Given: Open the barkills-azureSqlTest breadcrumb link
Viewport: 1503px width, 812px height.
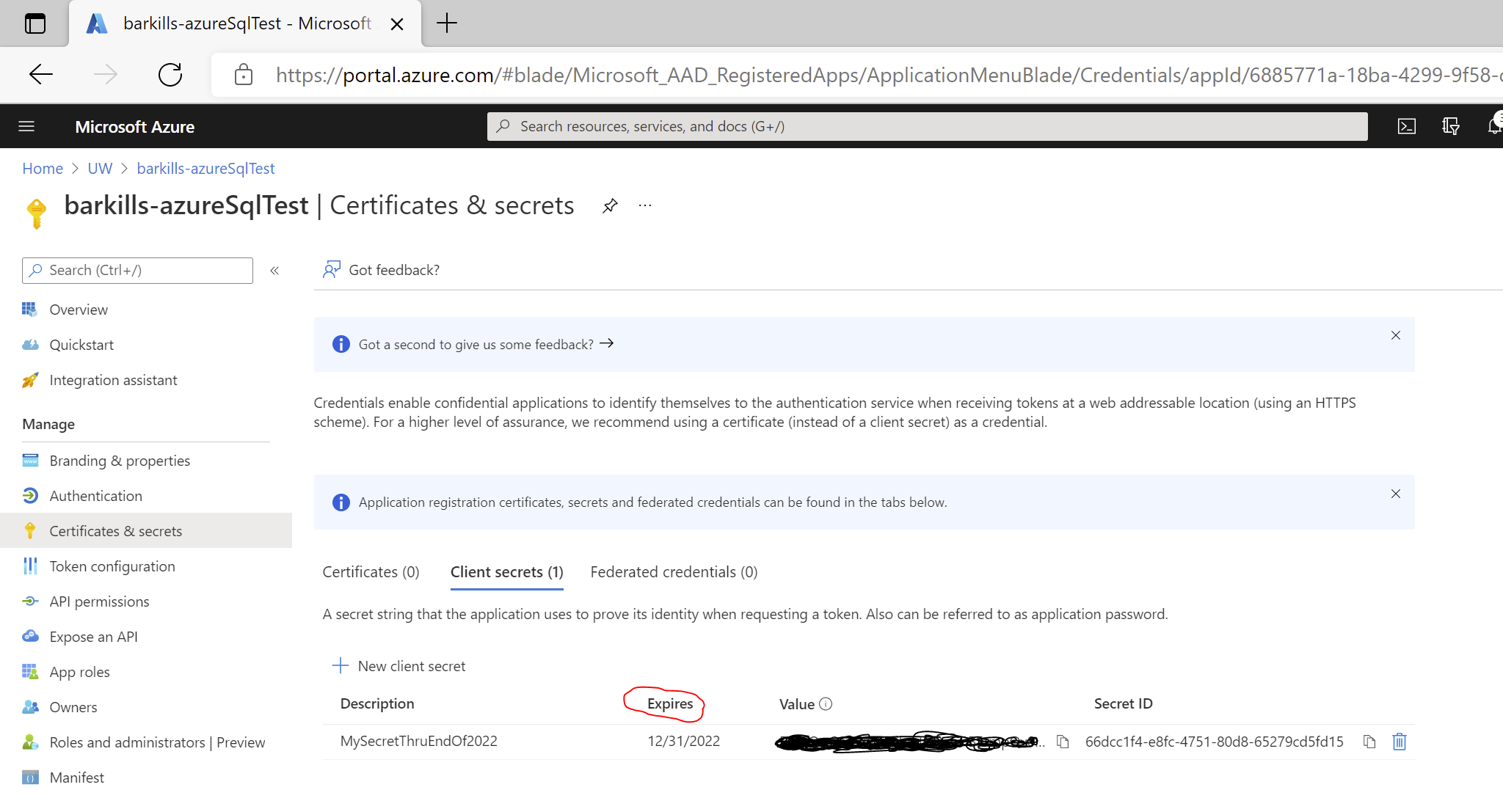Looking at the screenshot, I should tap(205, 169).
